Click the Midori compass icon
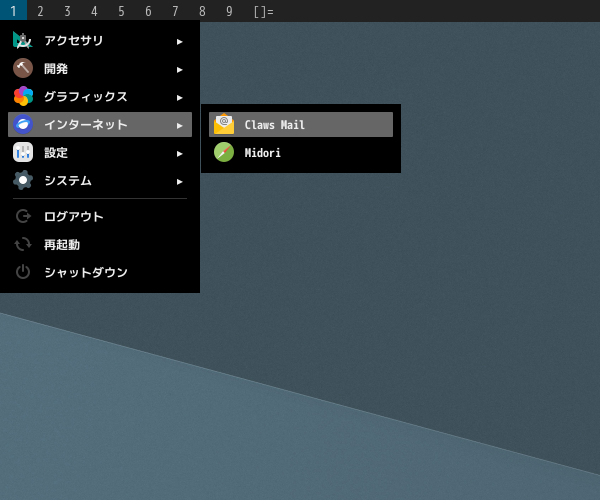The height and width of the screenshot is (500, 600). coord(224,152)
